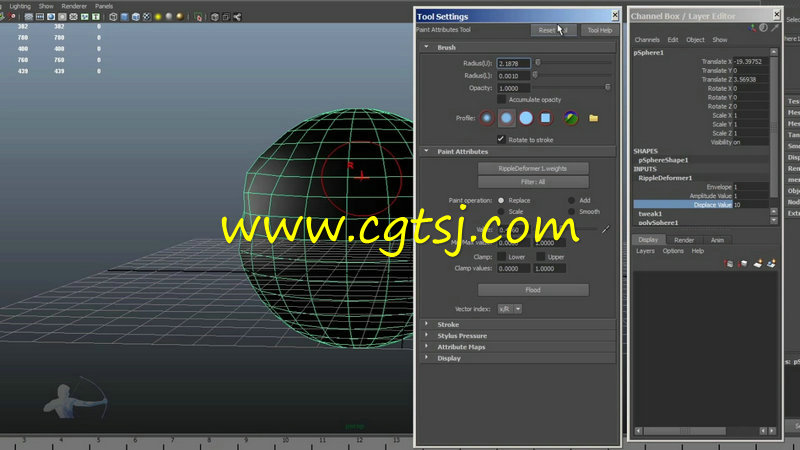Adjust the Radius(U) slider
The width and height of the screenshot is (800, 450).
pos(538,63)
